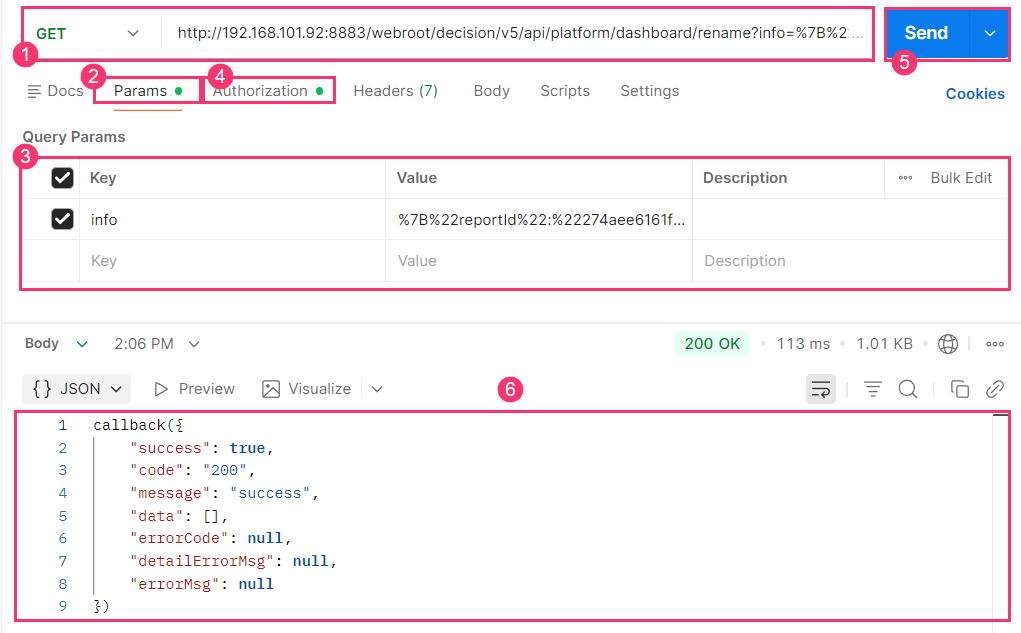Screen dimensions: 1021x633
Task: Click the empty Value placeholder field
Action: pyautogui.click(x=539, y=260)
